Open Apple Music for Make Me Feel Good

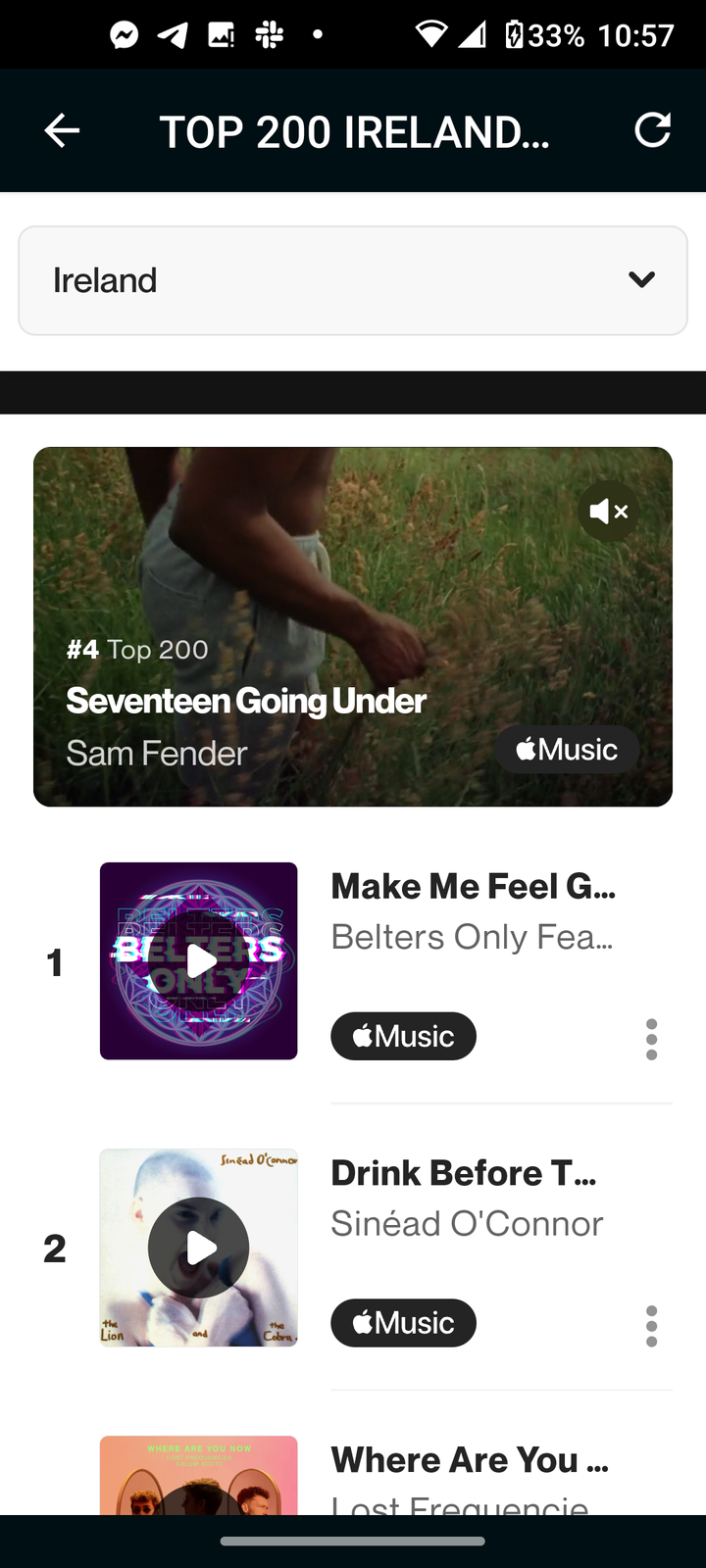(x=403, y=1036)
